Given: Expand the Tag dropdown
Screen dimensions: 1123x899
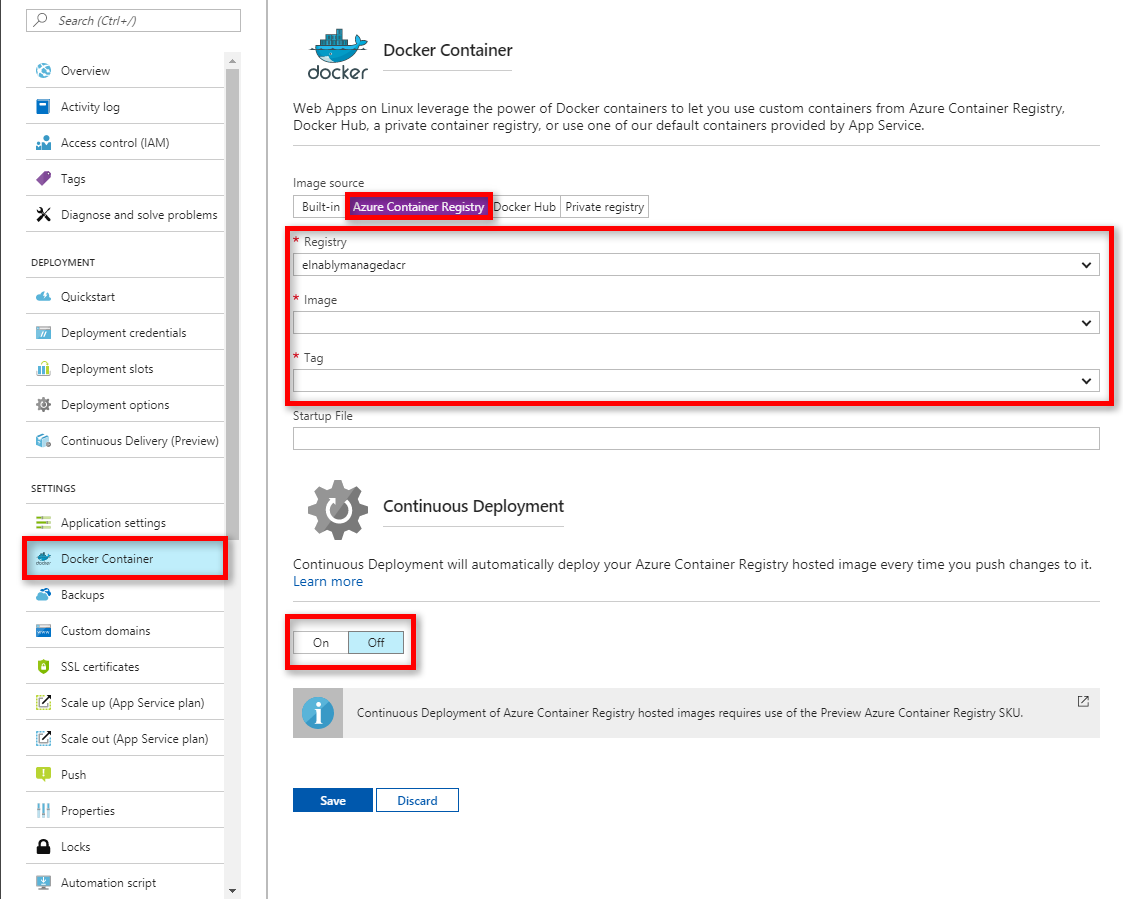Looking at the screenshot, I should click(696, 381).
